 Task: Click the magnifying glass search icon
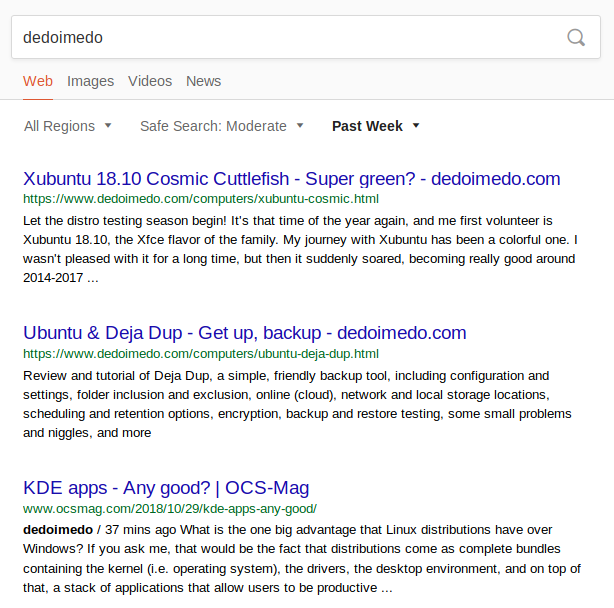click(x=576, y=38)
